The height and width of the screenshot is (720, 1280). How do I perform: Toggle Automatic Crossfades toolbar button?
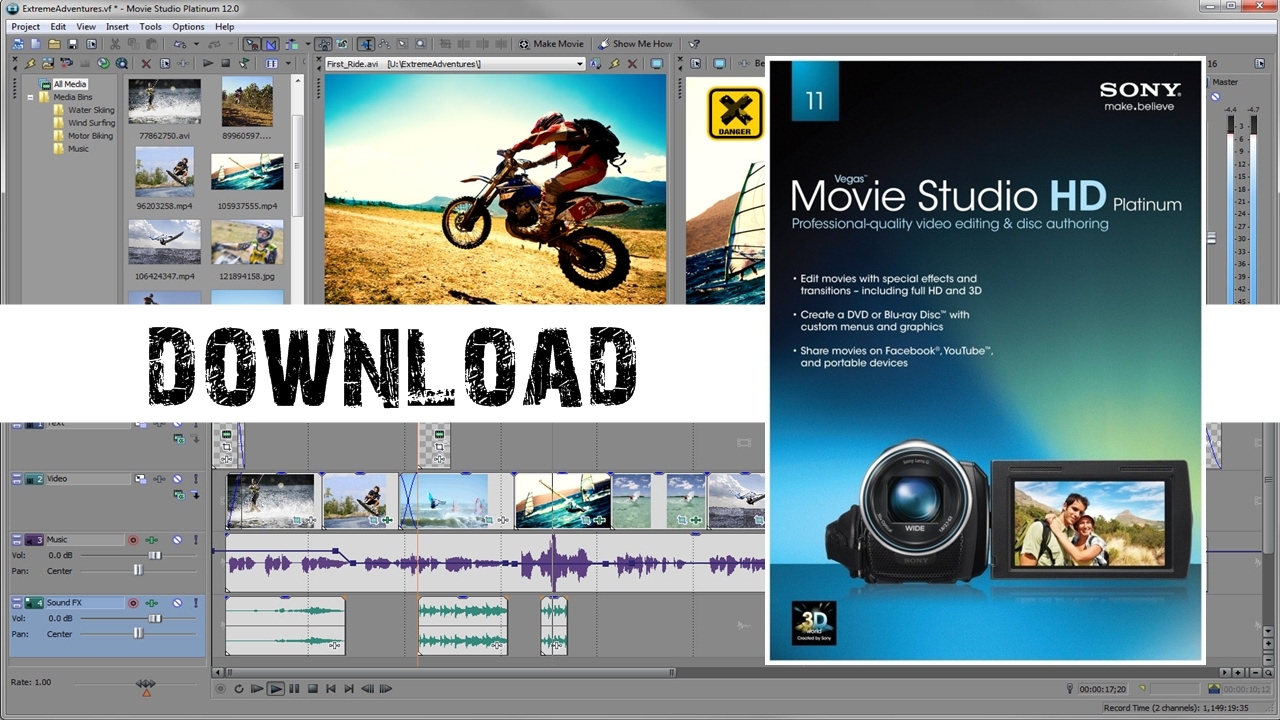click(271, 44)
